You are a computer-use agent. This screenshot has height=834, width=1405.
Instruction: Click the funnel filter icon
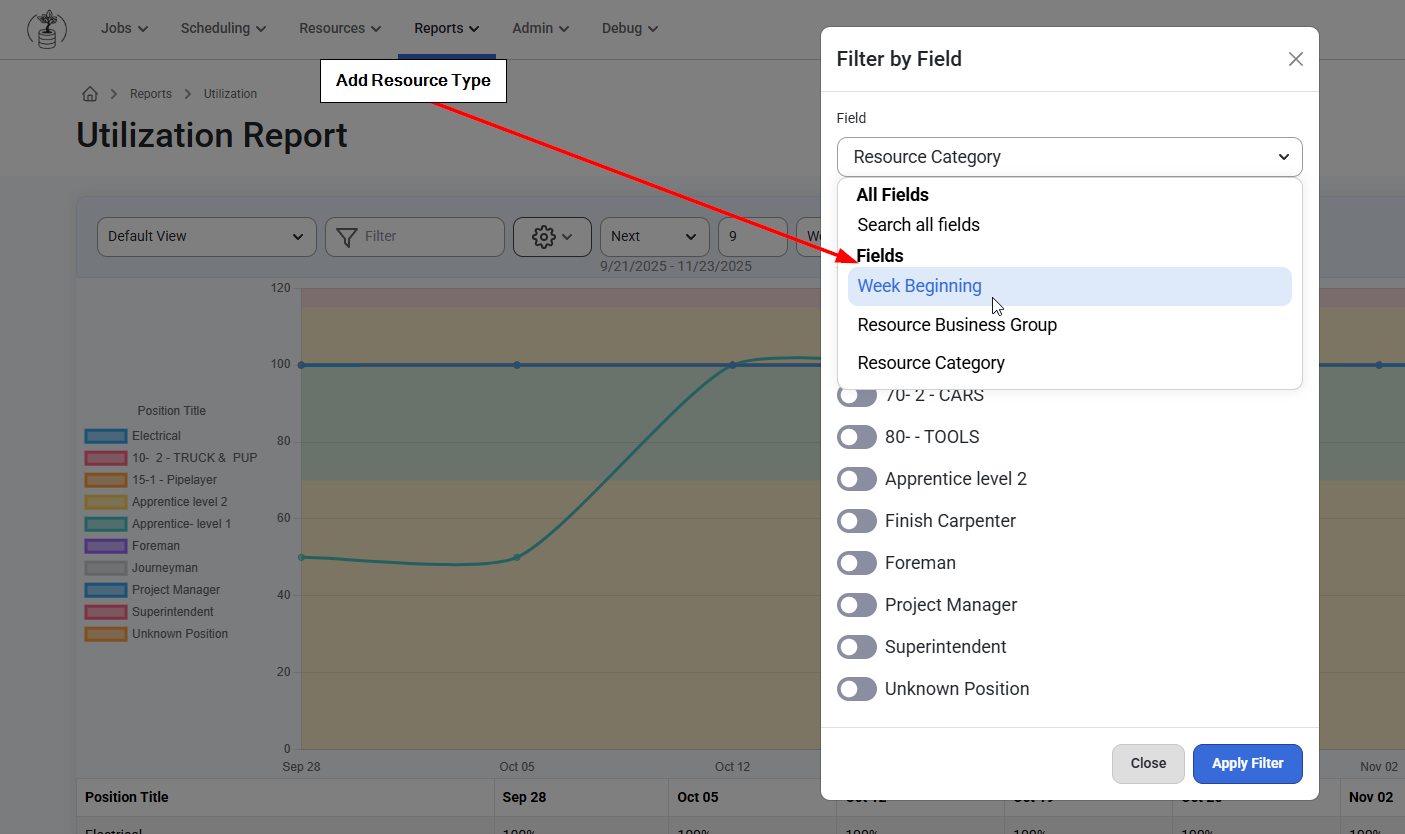tap(347, 237)
